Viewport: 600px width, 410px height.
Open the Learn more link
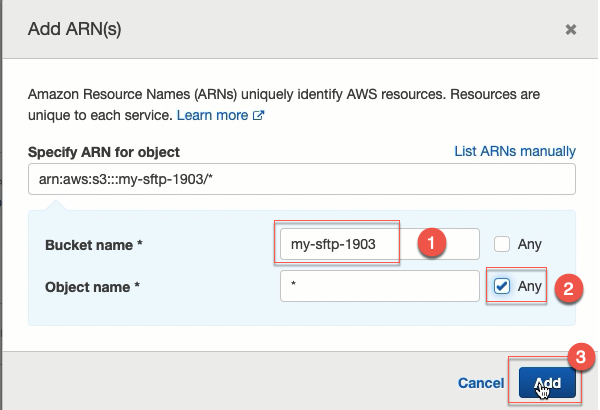tap(212, 115)
